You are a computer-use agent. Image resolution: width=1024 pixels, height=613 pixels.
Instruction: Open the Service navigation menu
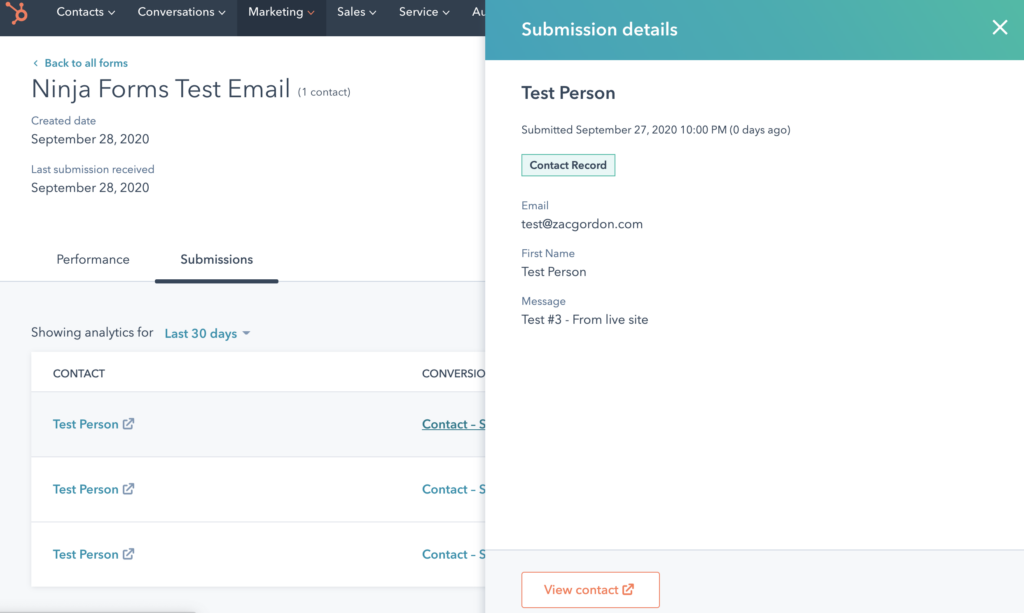(424, 12)
